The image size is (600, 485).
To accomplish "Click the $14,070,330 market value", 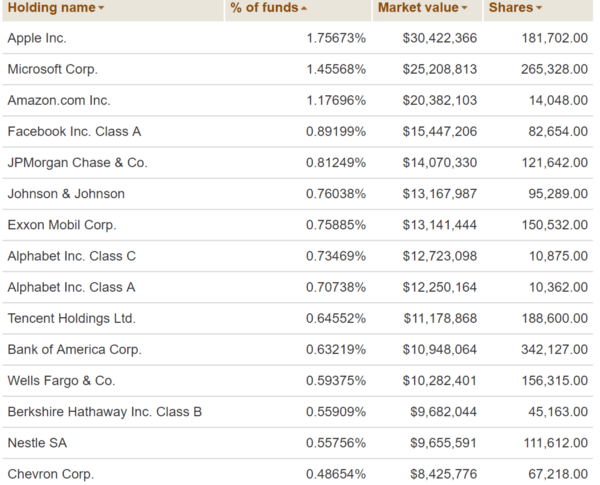I will point(440,163).
